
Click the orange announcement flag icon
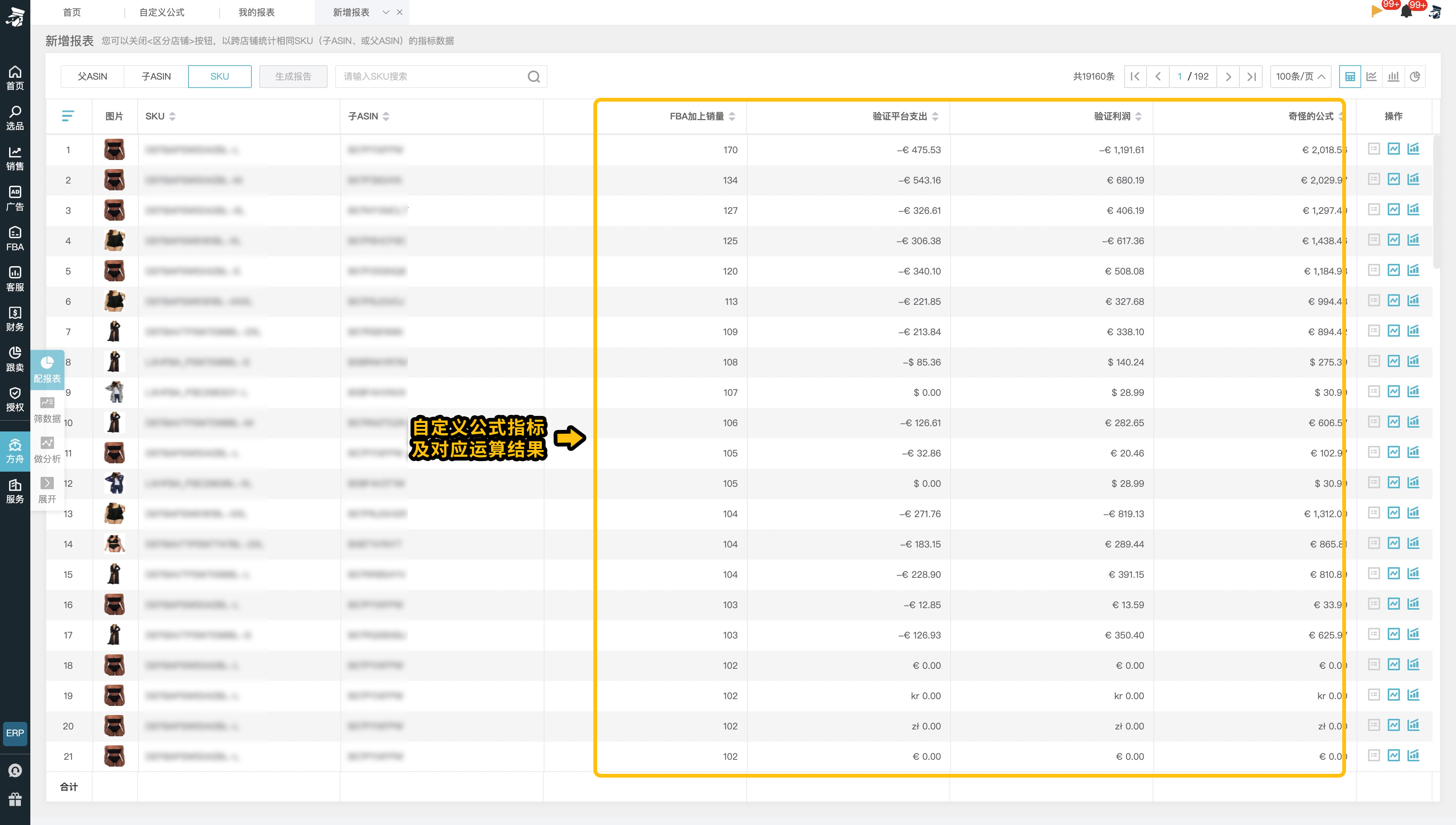[x=1376, y=11]
